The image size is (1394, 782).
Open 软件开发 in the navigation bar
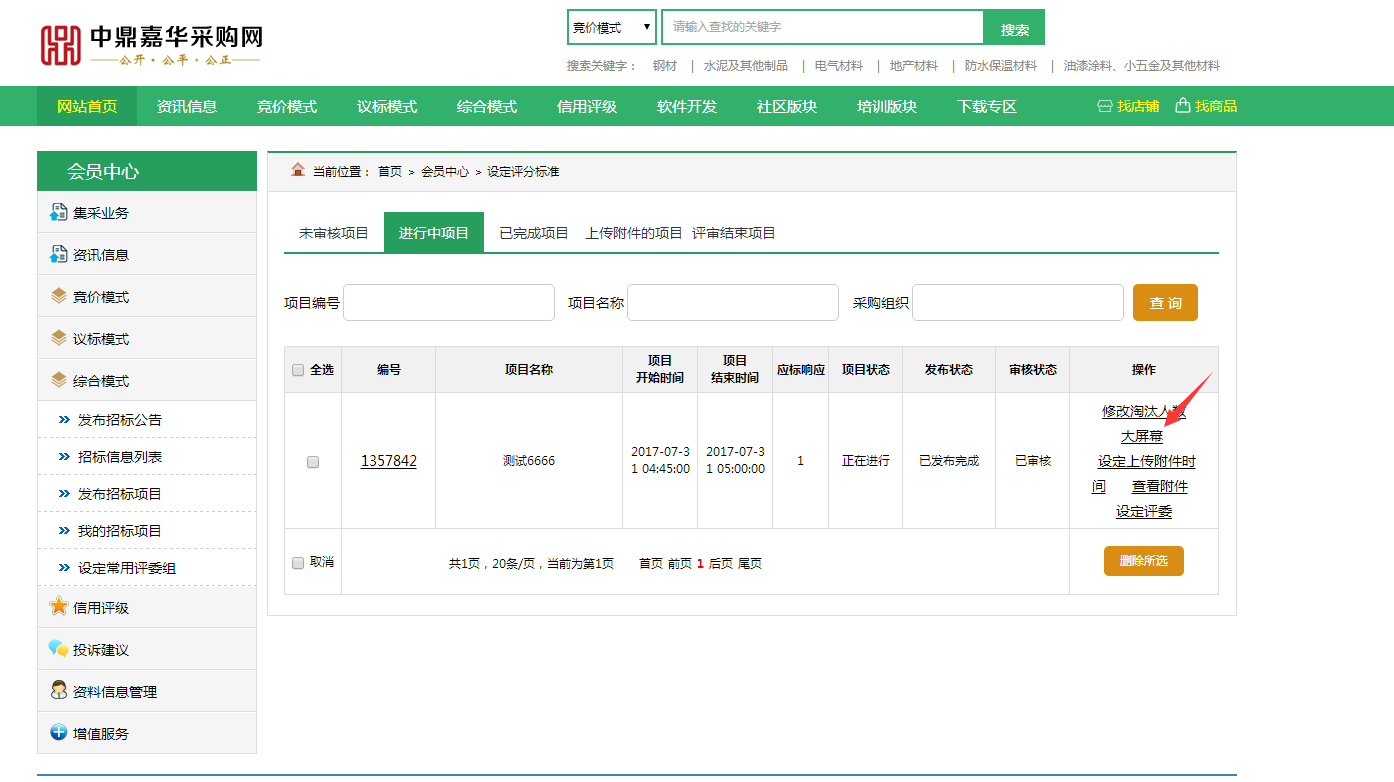687,106
